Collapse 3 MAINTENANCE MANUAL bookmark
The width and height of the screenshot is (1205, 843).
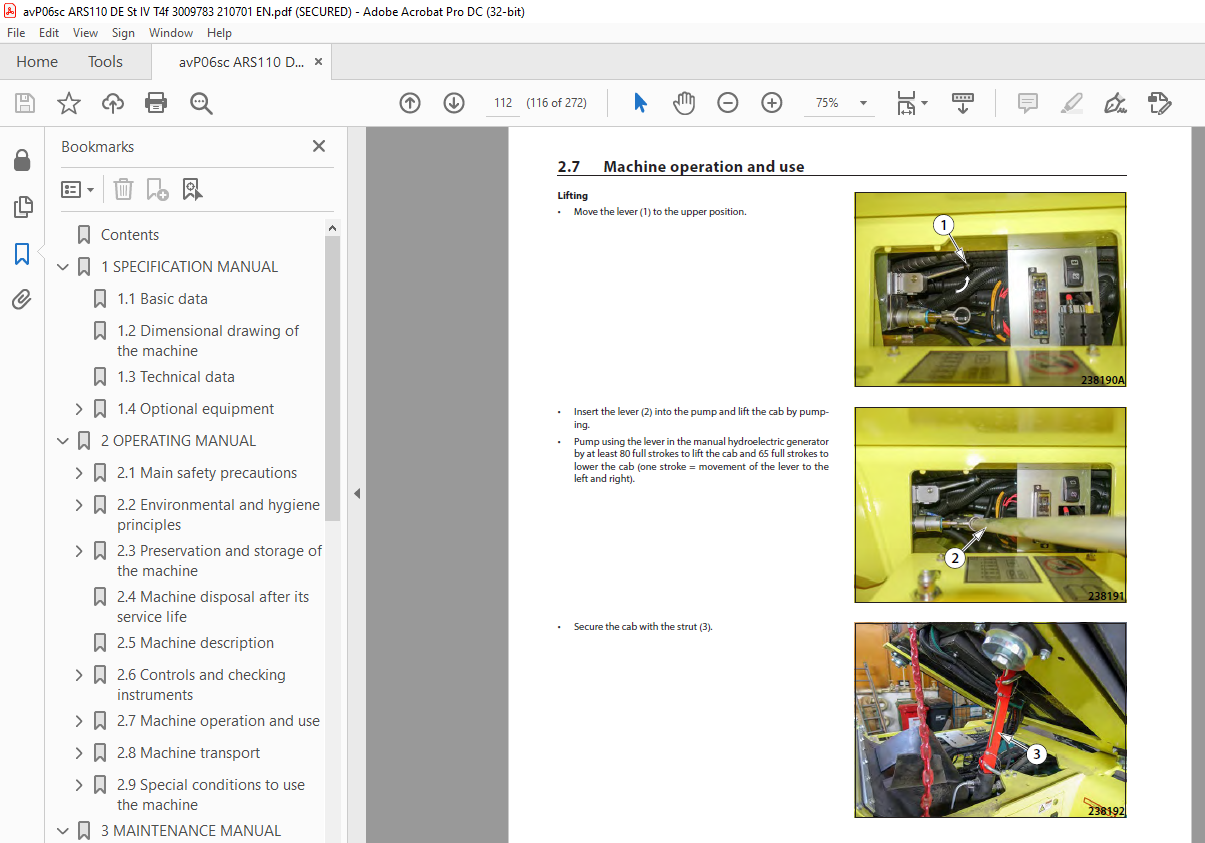coord(63,831)
